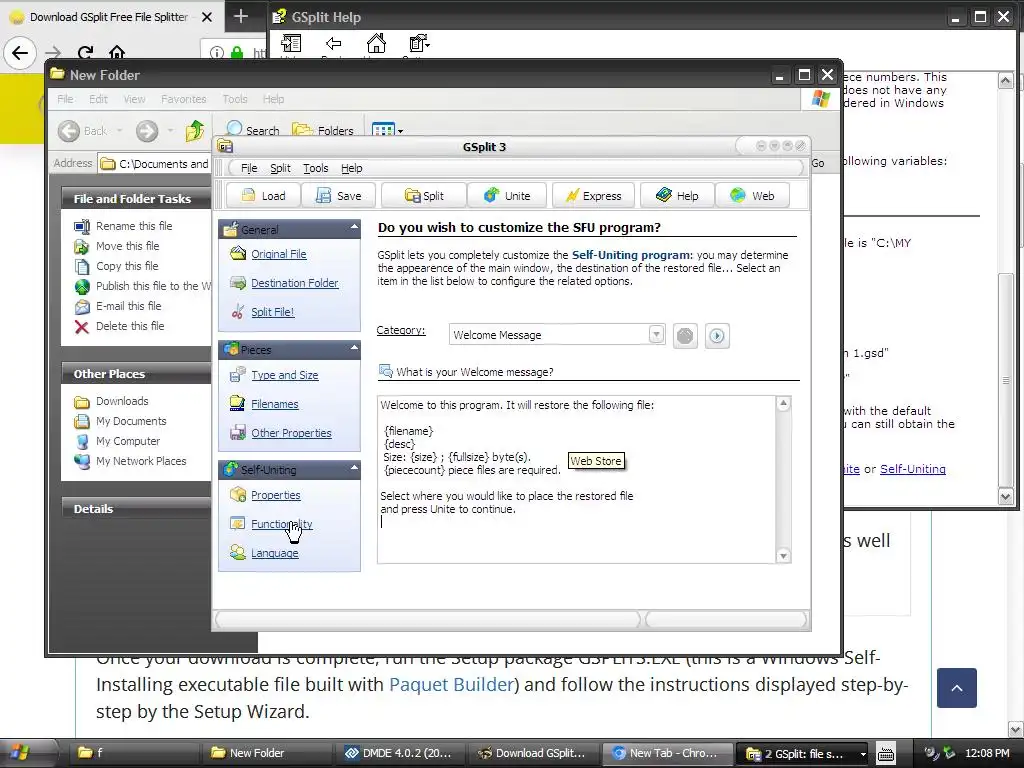1024x768 pixels.
Task: Click the welcome message scroll down arrow
Action: 783,556
